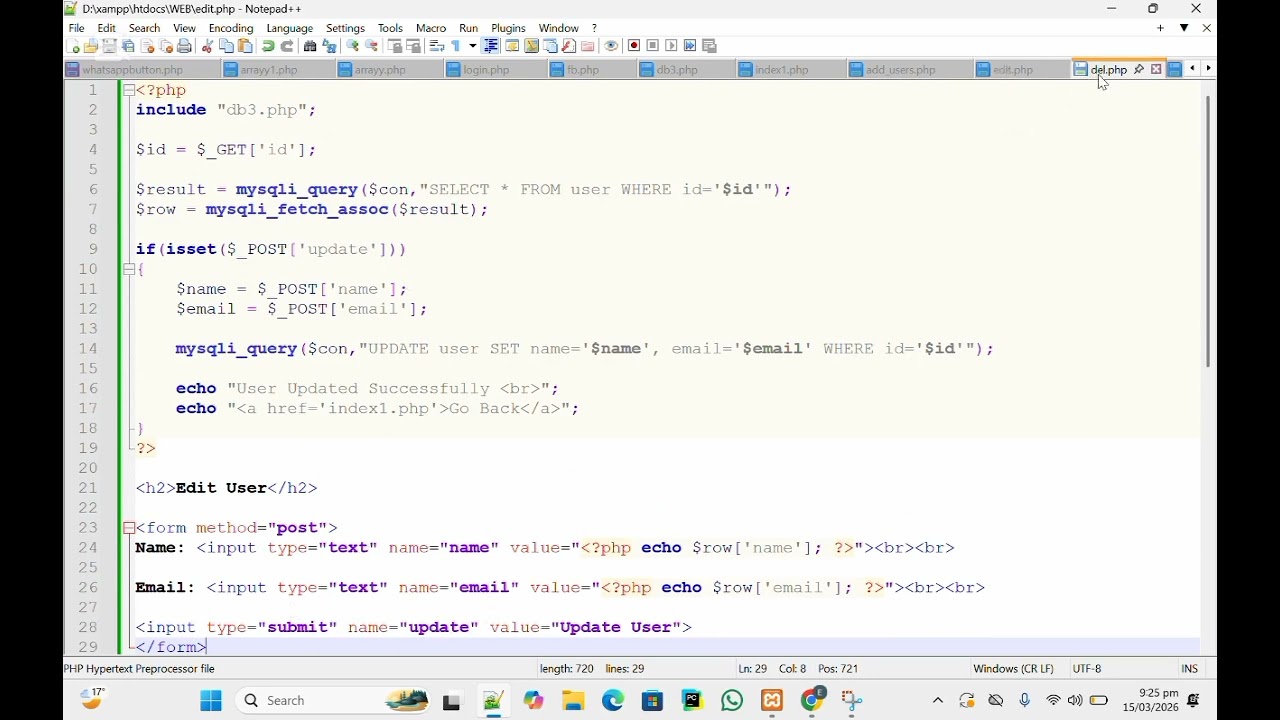Collapse the form tag fold at line 23
This screenshot has height=720, width=1280.
pos(129,528)
